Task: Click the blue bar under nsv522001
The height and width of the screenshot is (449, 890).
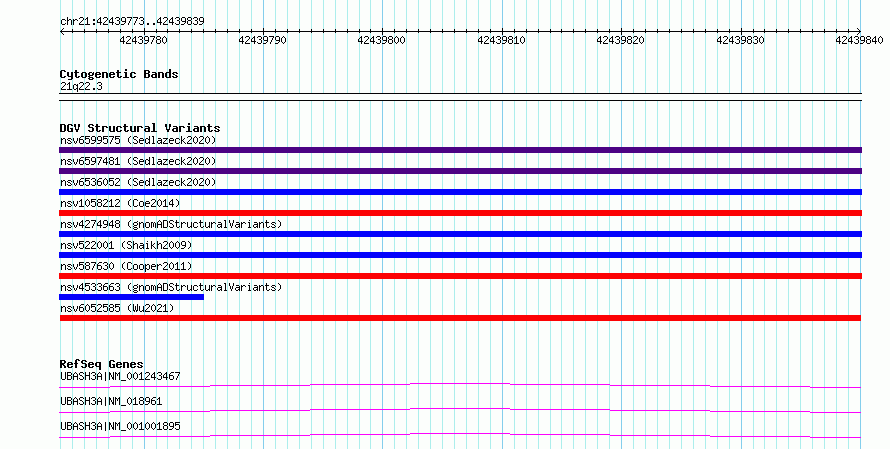Action: (460, 255)
